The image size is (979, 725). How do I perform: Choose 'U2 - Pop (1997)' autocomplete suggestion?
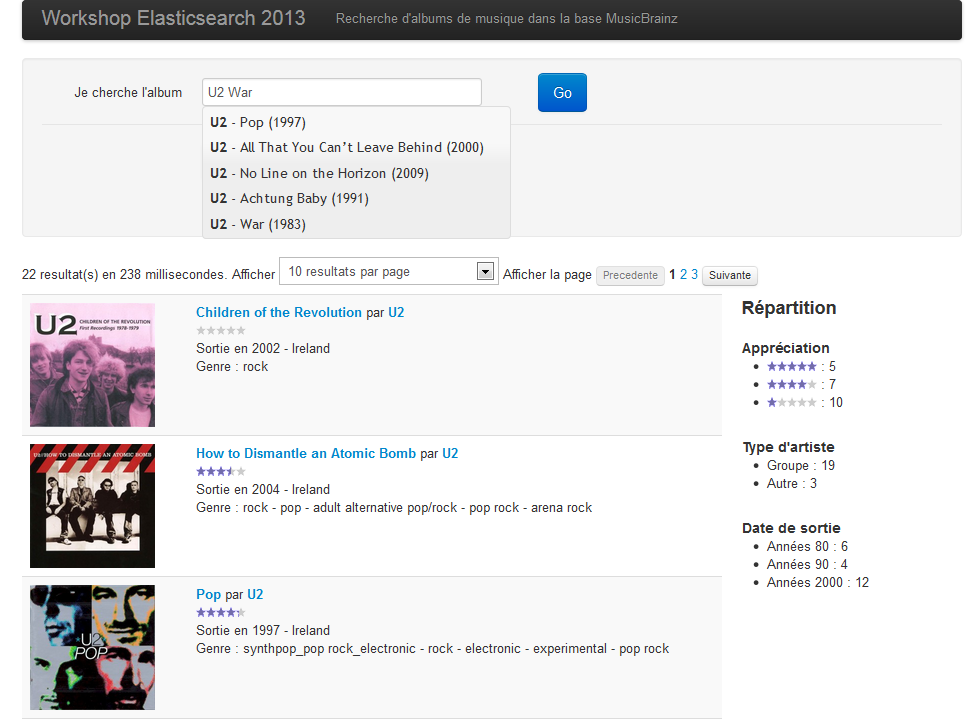258,122
